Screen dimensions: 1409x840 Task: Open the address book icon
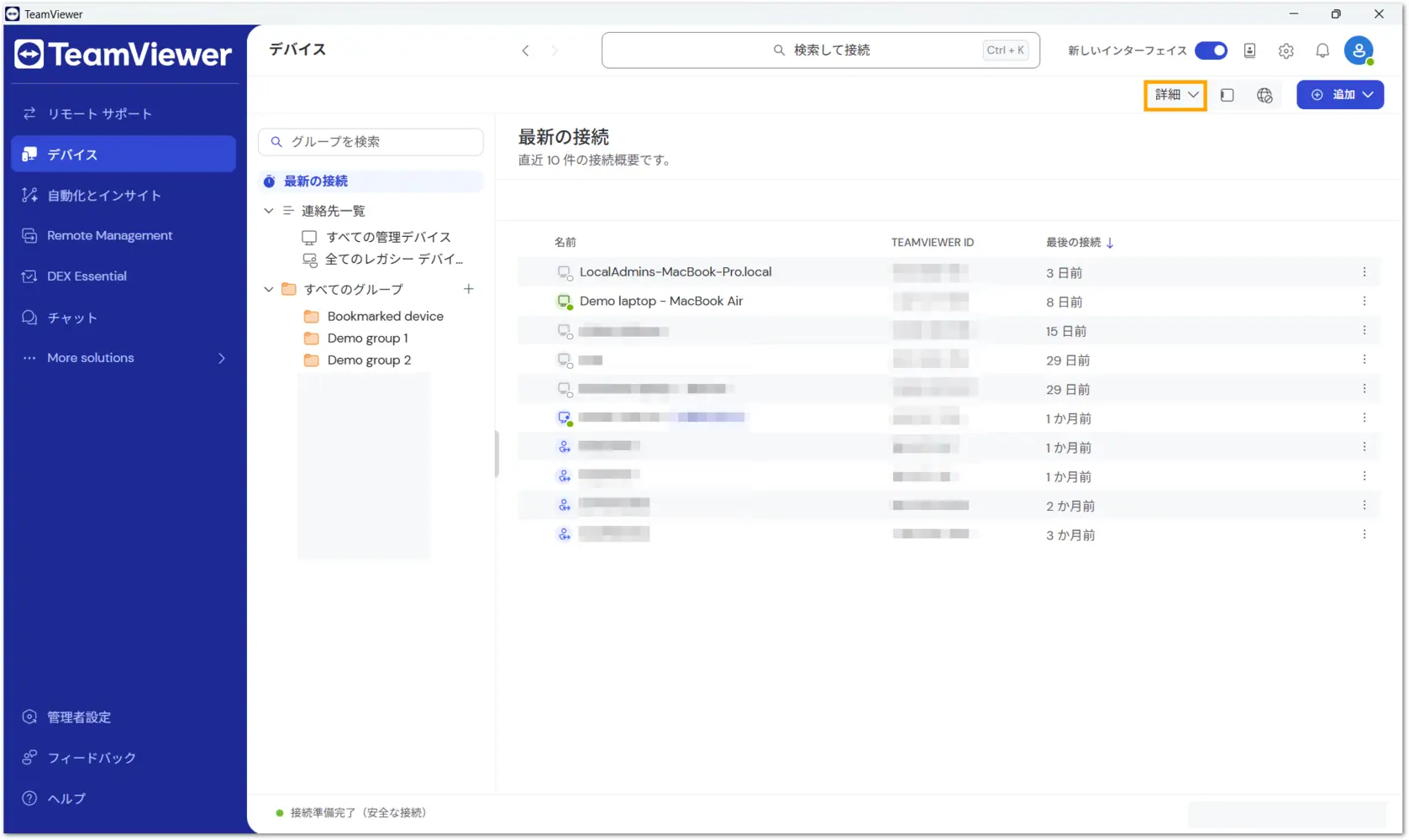coord(1250,50)
